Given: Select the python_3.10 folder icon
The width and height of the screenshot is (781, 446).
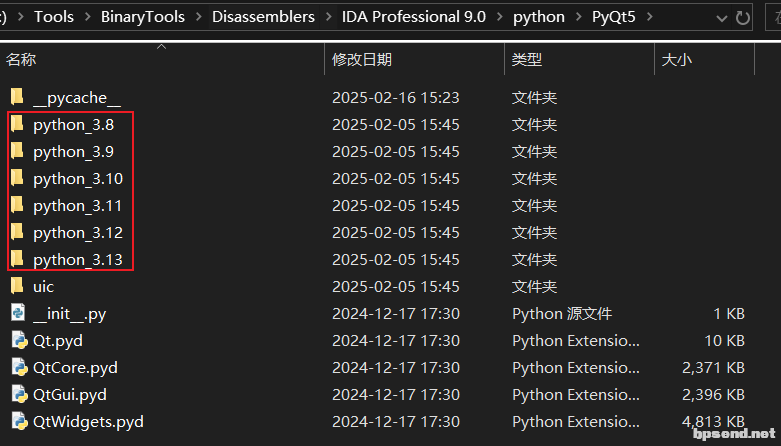Looking at the screenshot, I should (x=17, y=177).
